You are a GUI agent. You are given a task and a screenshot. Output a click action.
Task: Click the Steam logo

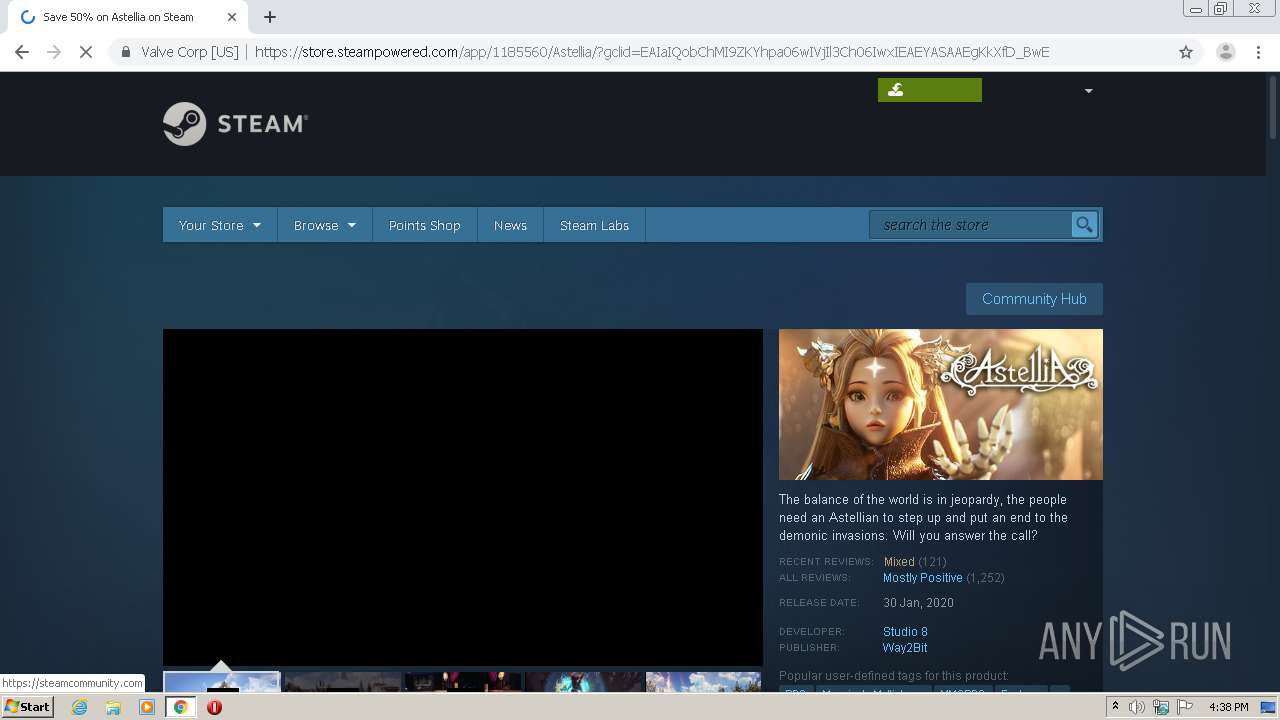point(235,124)
